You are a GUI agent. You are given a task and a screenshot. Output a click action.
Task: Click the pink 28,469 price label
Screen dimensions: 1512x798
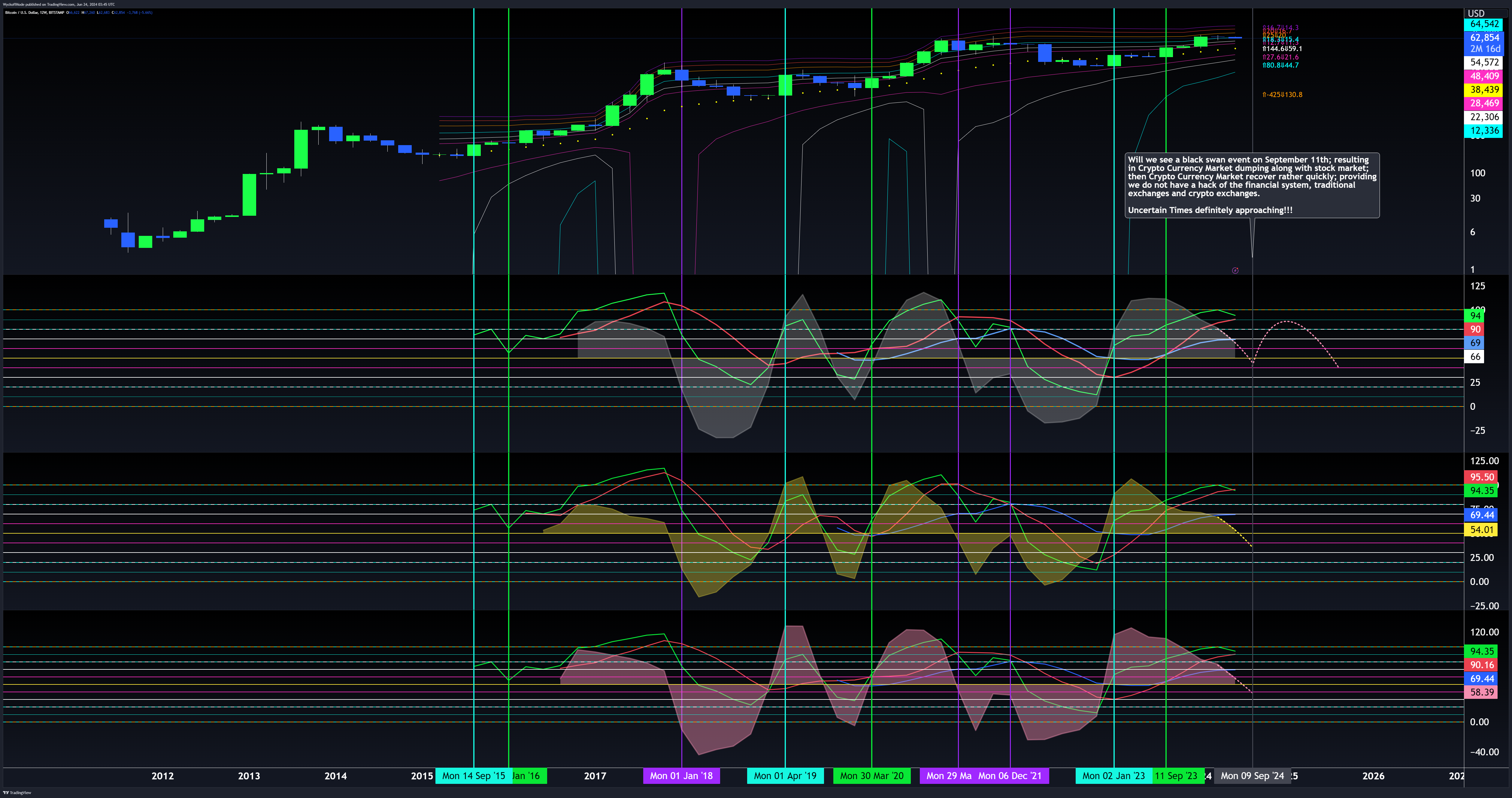(1484, 103)
